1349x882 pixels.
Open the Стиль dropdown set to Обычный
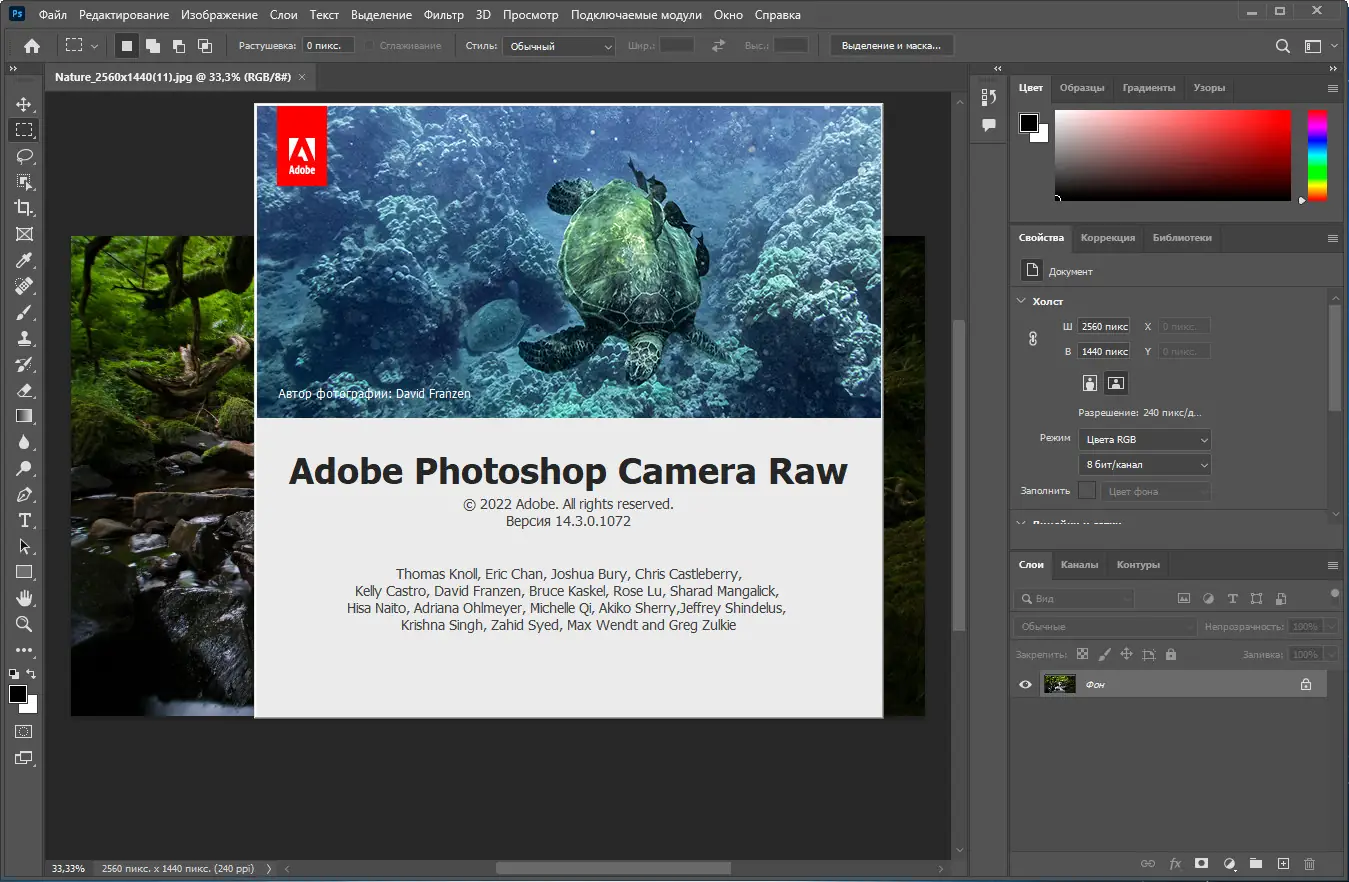pos(558,46)
